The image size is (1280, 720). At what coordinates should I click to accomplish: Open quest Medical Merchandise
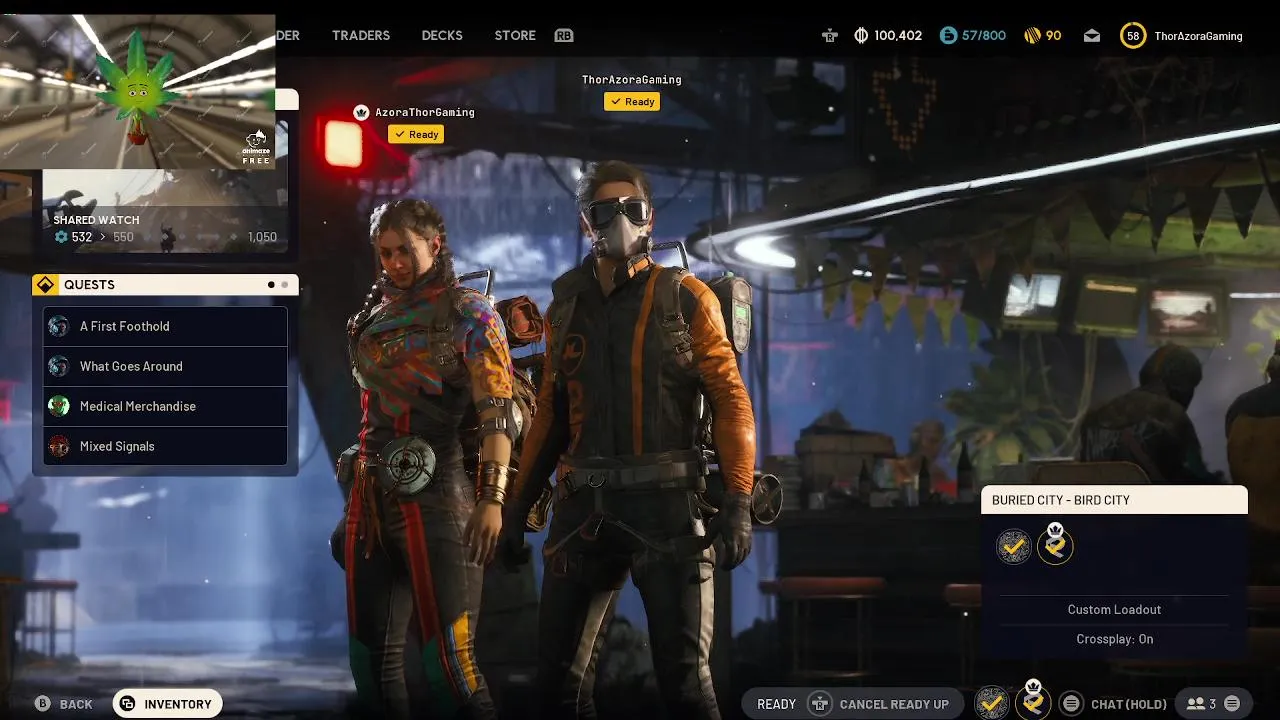point(165,406)
